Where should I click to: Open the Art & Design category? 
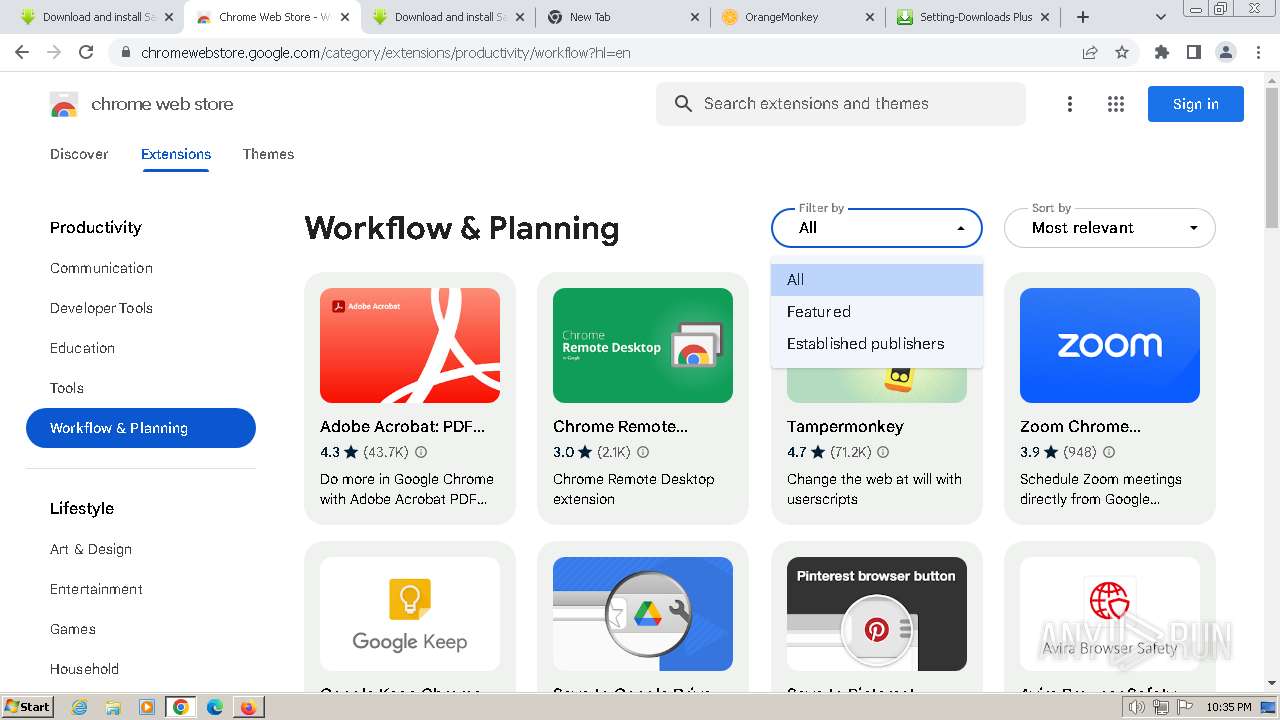91,549
